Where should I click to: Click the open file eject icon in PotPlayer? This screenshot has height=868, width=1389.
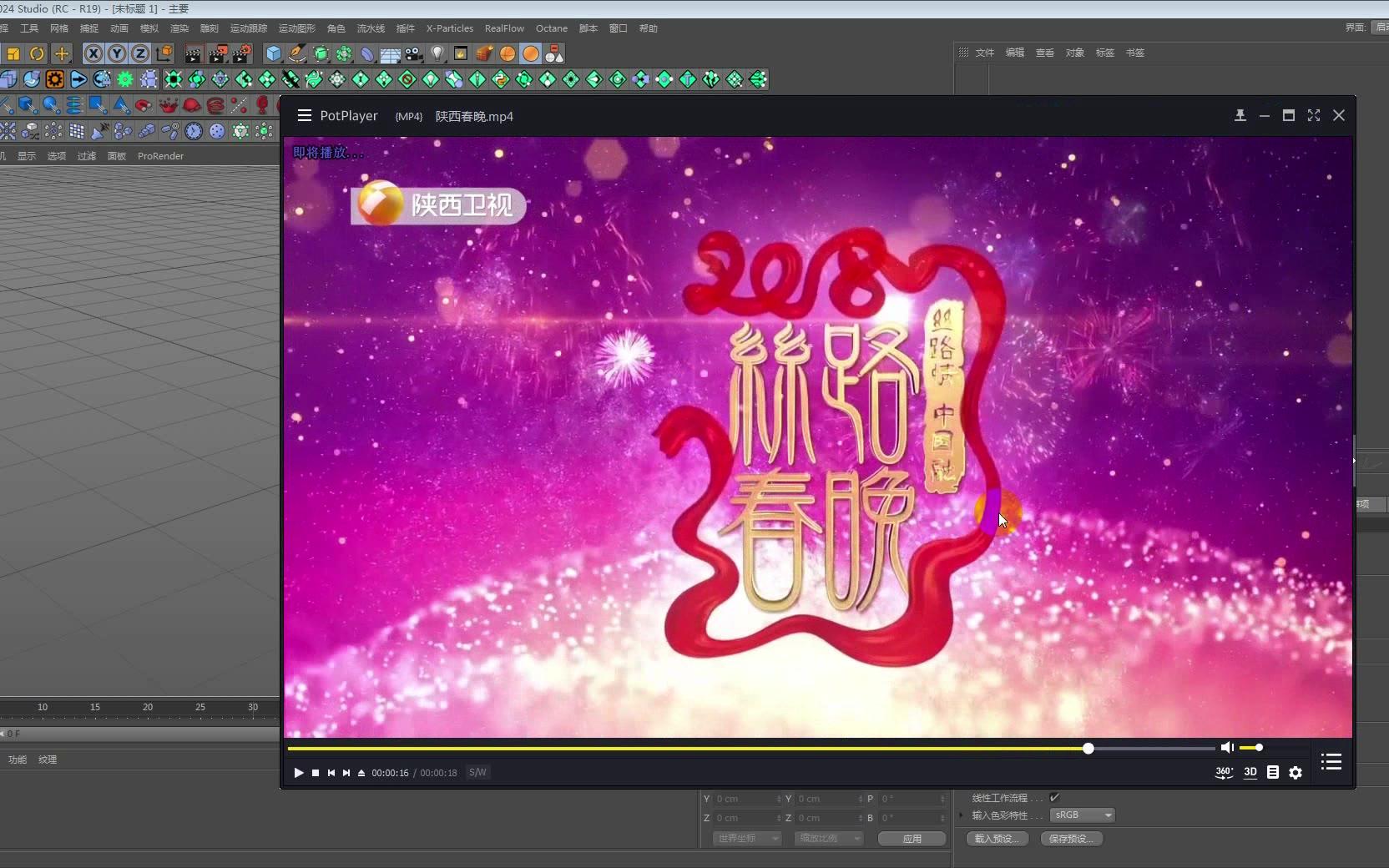(361, 773)
